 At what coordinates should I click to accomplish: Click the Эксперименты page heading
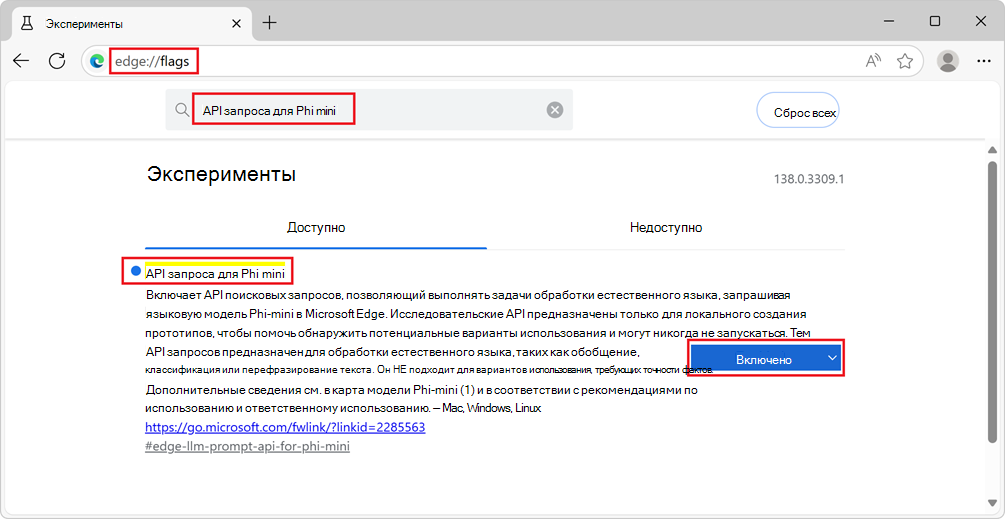click(x=222, y=174)
